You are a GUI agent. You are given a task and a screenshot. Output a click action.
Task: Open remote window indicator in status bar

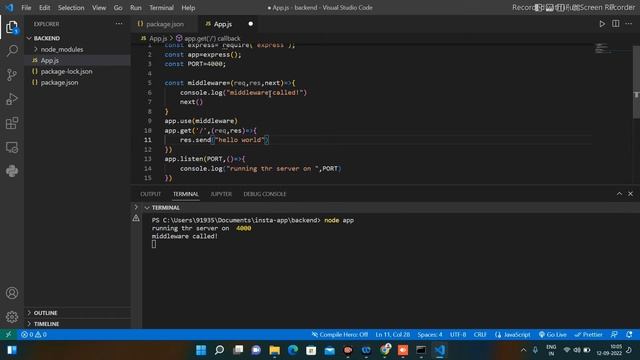pyautogui.click(x=9, y=334)
